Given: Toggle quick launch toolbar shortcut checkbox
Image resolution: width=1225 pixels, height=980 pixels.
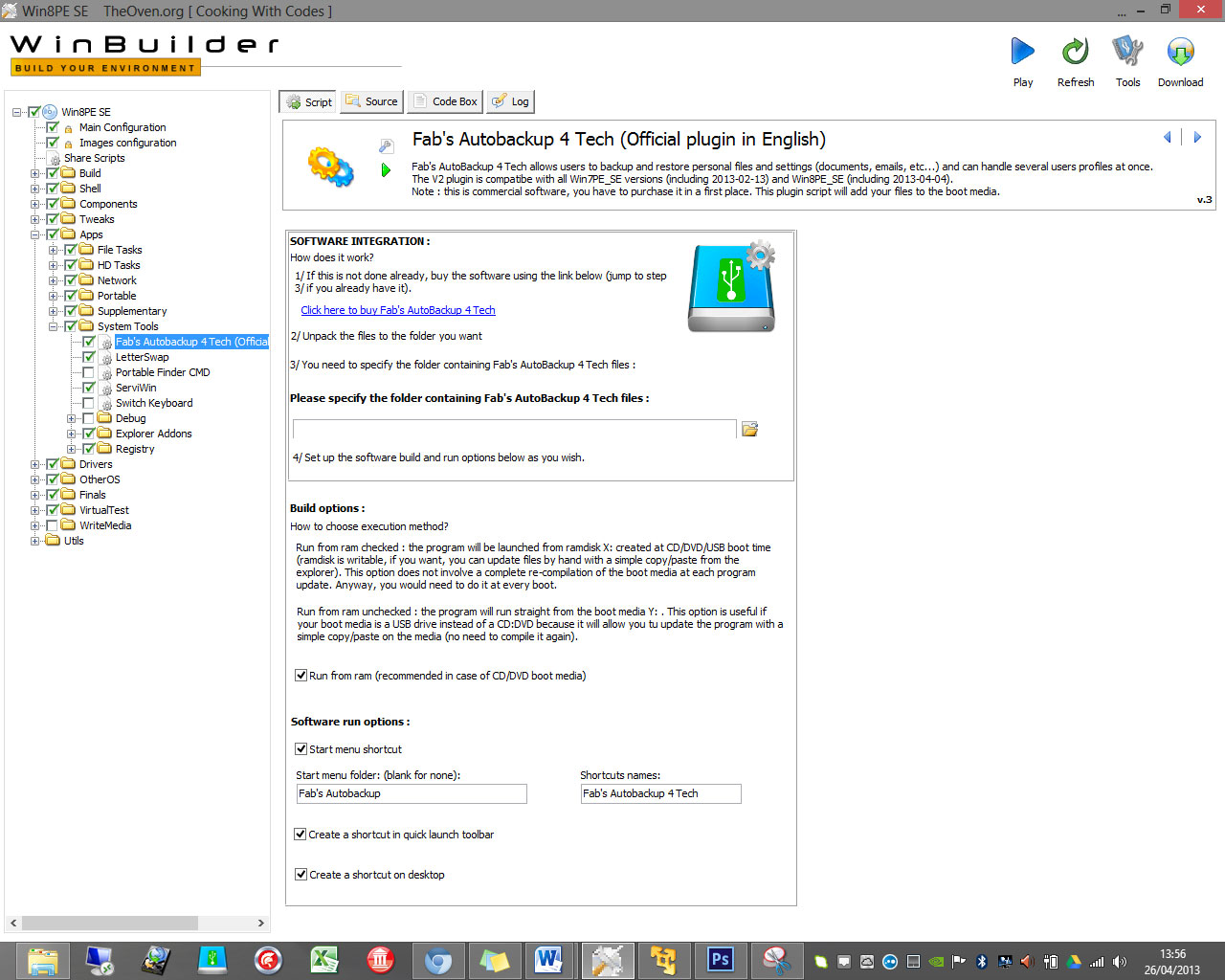Looking at the screenshot, I should point(301,835).
